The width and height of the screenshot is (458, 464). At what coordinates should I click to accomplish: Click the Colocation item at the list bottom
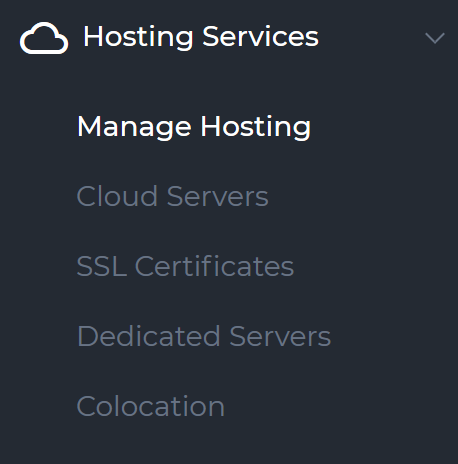point(151,406)
